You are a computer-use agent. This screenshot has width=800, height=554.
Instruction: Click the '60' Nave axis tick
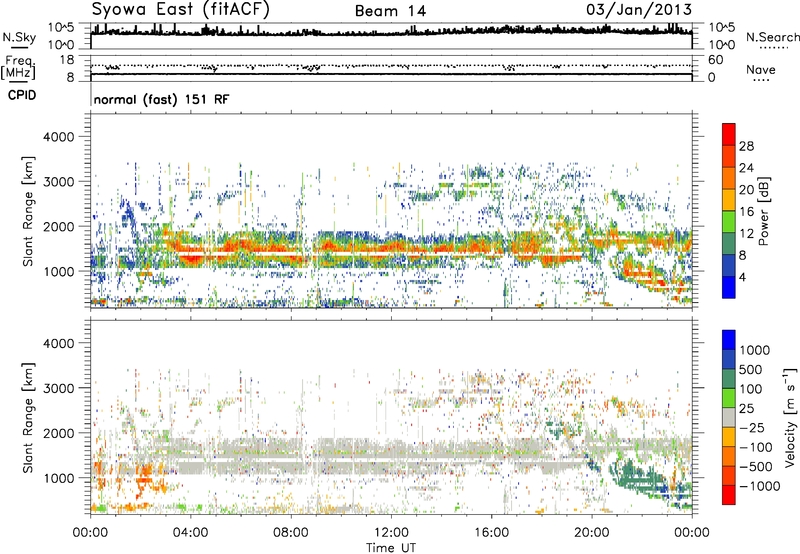715,60
